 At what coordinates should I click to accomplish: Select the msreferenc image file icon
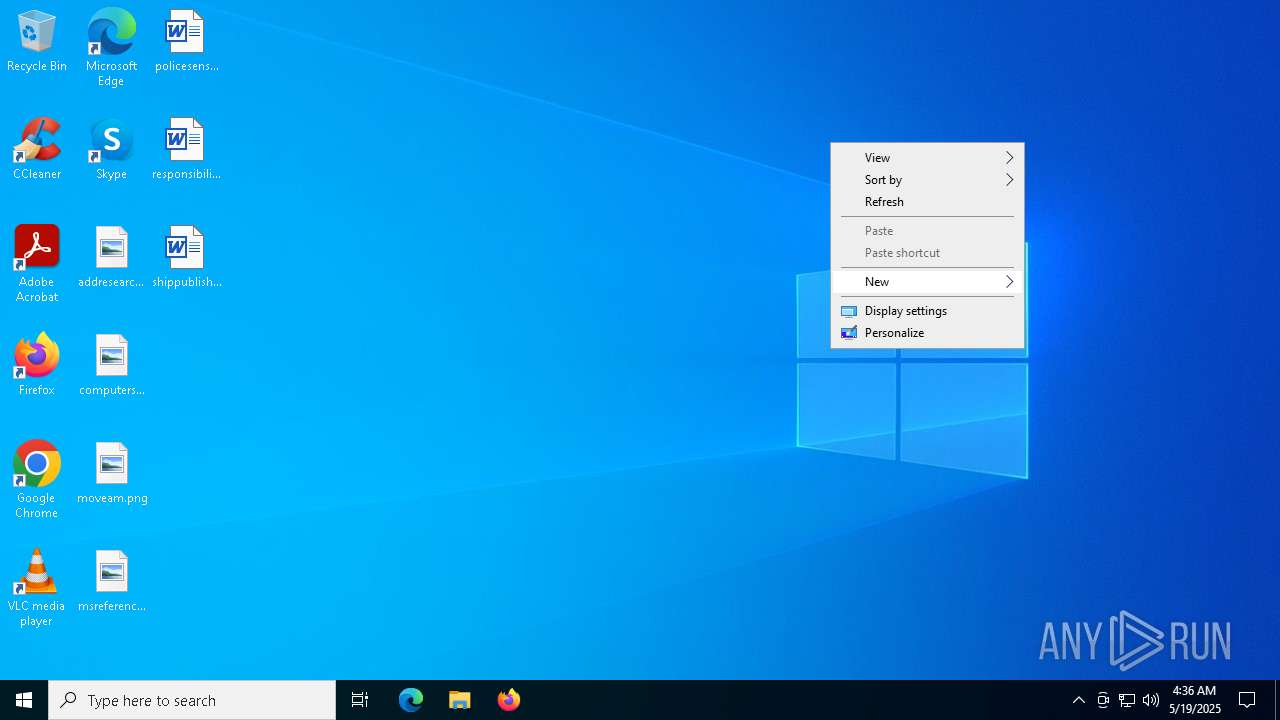pyautogui.click(x=111, y=581)
